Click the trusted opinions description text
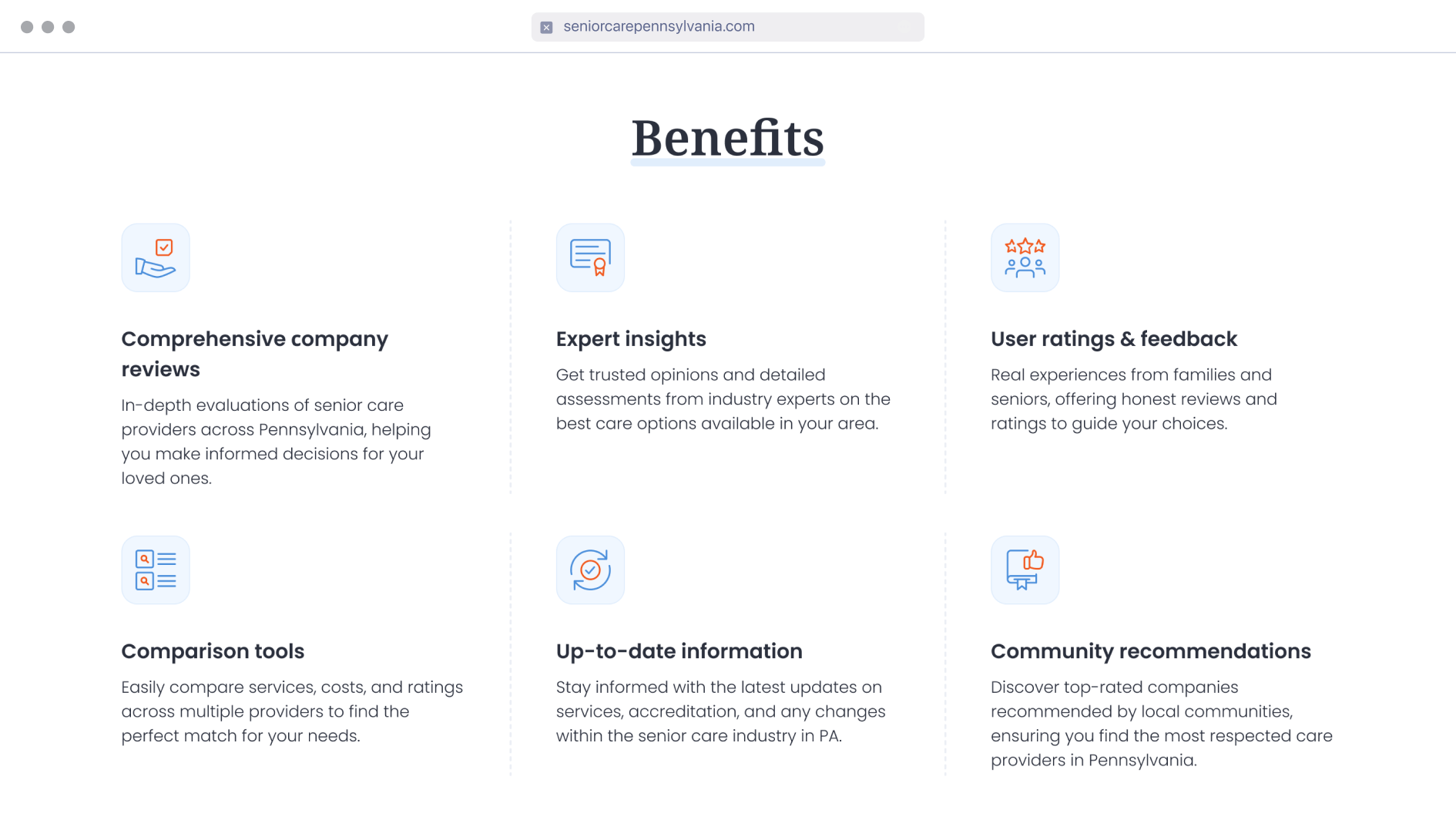1456x837 pixels. coord(723,399)
